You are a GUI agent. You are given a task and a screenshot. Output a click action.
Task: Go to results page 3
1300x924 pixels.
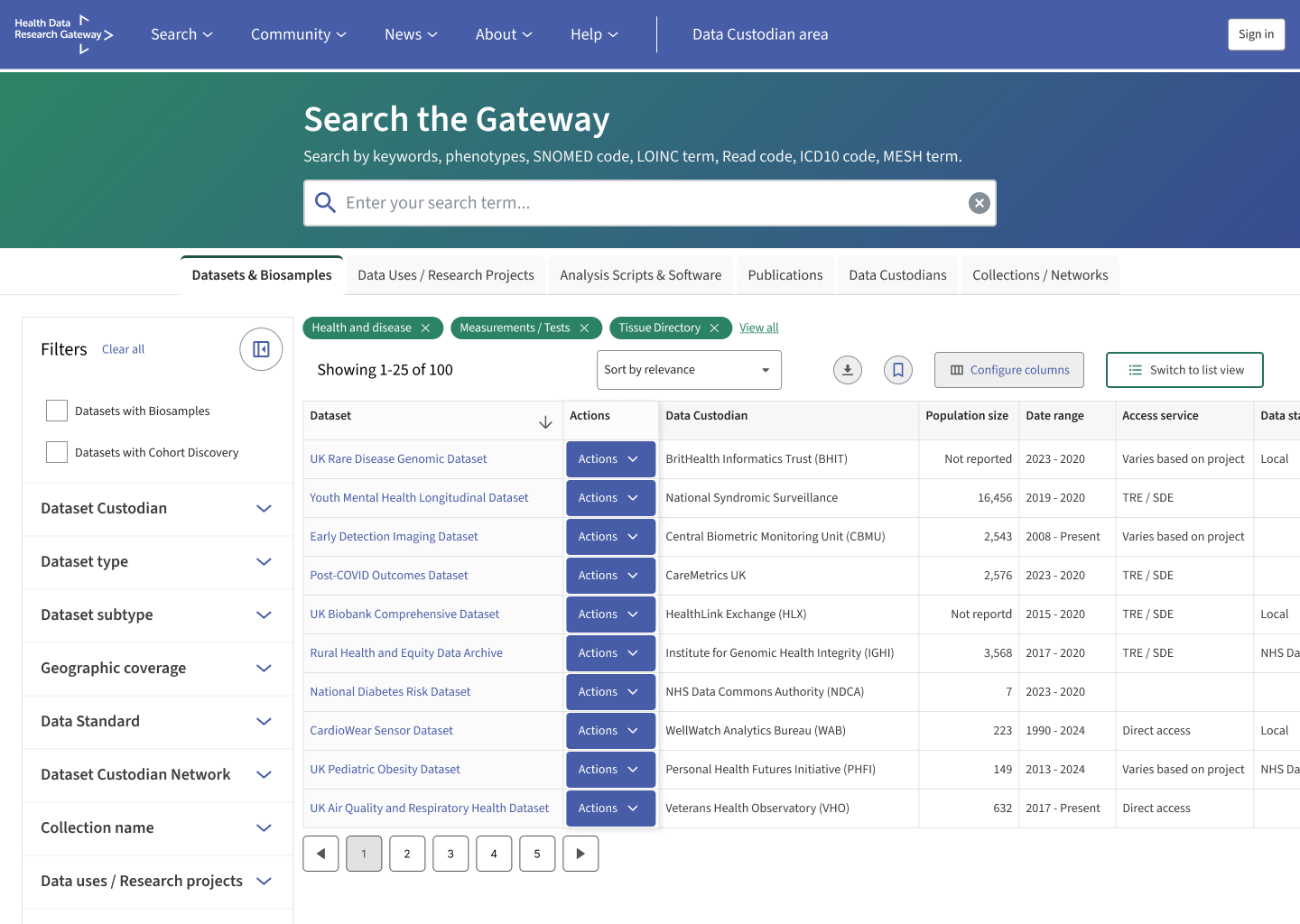(450, 854)
